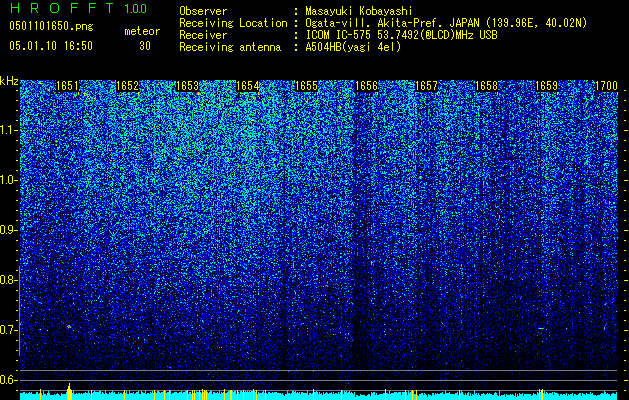Click the 1.1 kHz axis label
This screenshot has height=400, width=629.
tap(9, 130)
